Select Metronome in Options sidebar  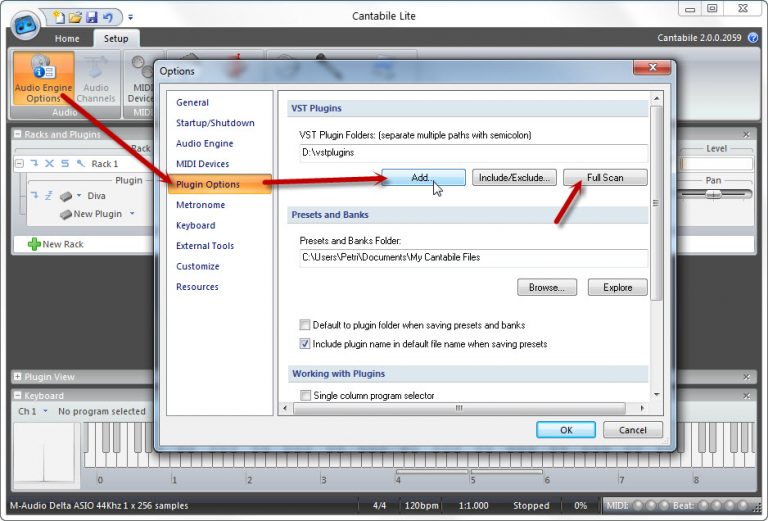pos(201,205)
